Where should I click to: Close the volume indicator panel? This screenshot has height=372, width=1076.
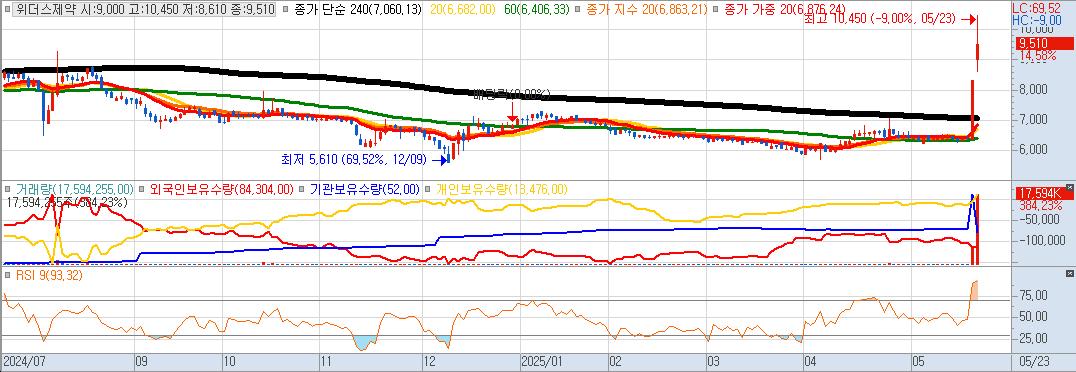click(x=1070, y=186)
